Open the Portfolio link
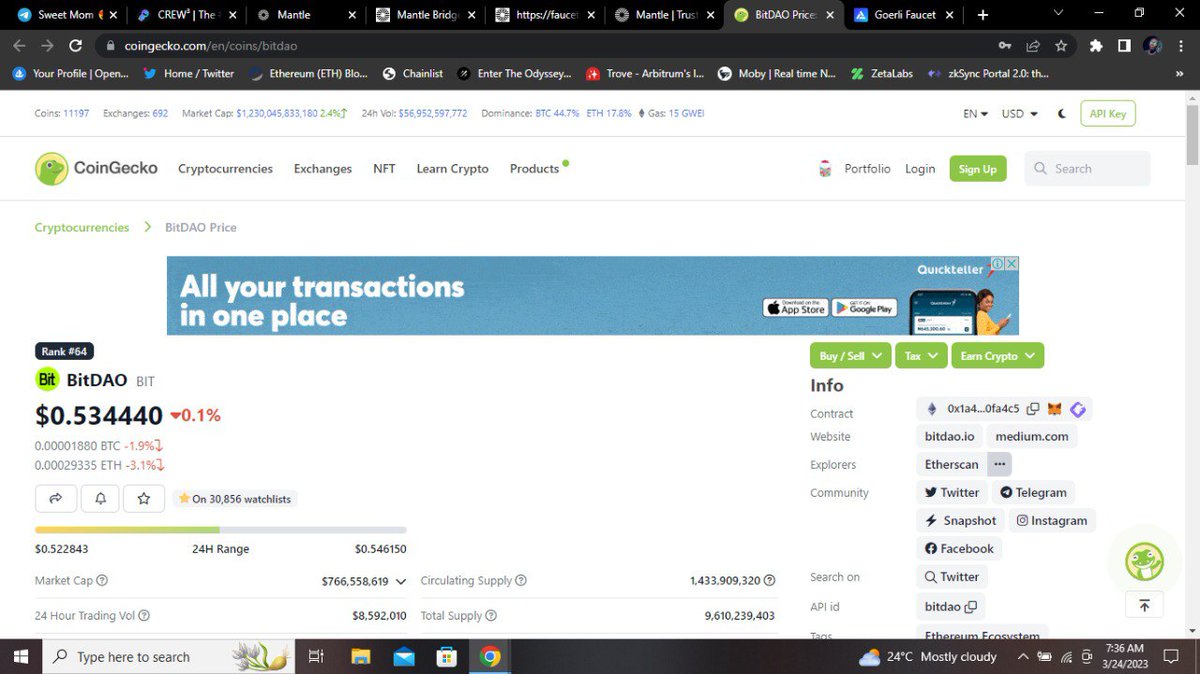Screen dimensions: 1200x674 tap(867, 169)
